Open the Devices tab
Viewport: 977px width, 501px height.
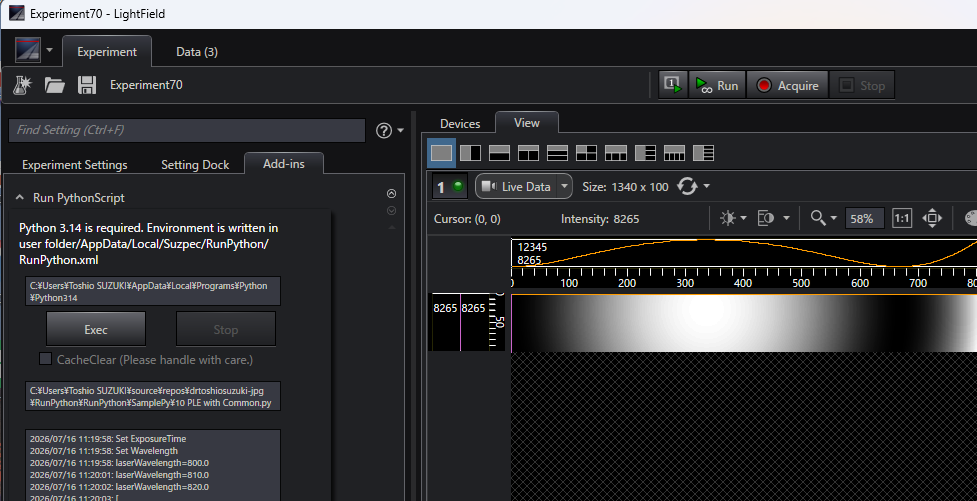coord(460,123)
